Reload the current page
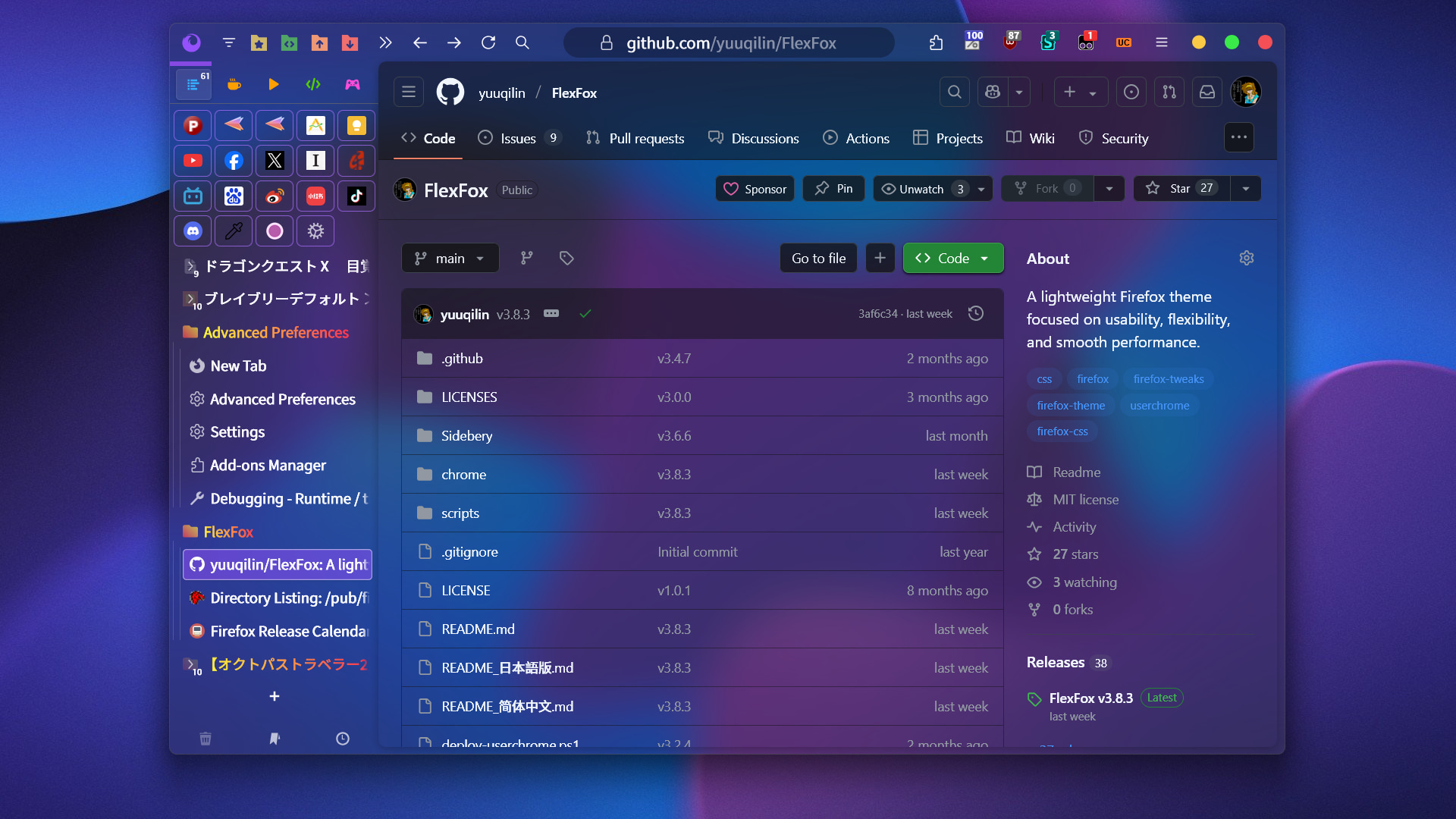This screenshot has width=1456, height=819. (x=488, y=42)
